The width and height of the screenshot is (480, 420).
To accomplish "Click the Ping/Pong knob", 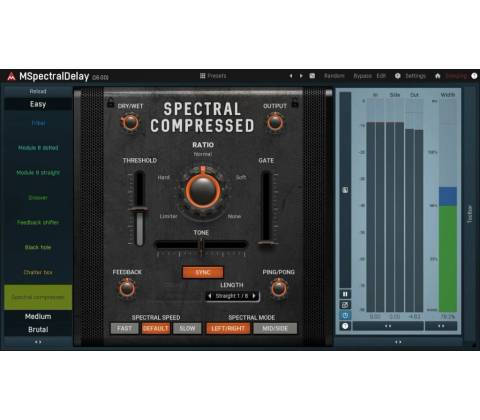I will pos(279,288).
